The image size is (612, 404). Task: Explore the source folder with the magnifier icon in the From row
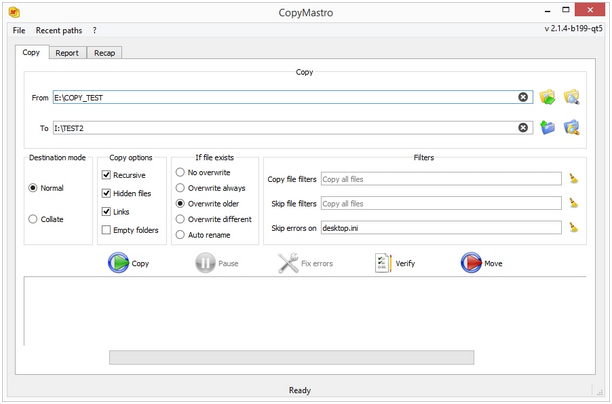coord(571,97)
